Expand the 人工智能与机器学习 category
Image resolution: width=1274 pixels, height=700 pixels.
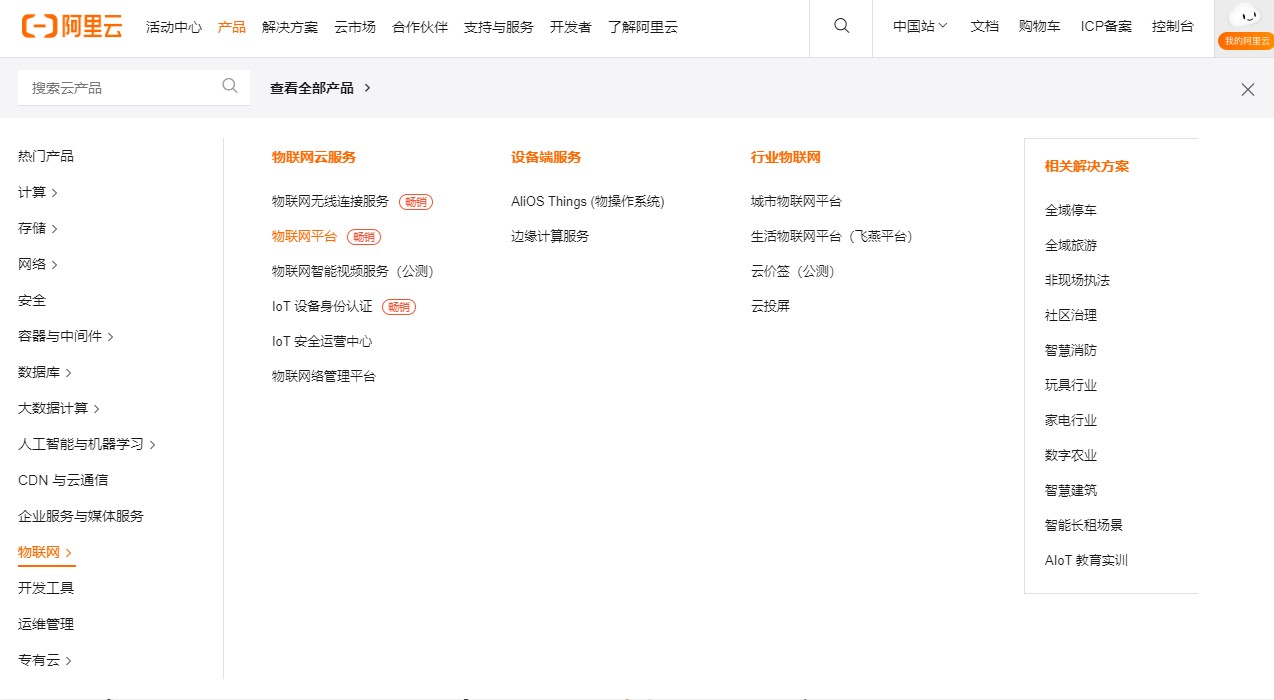coord(87,444)
